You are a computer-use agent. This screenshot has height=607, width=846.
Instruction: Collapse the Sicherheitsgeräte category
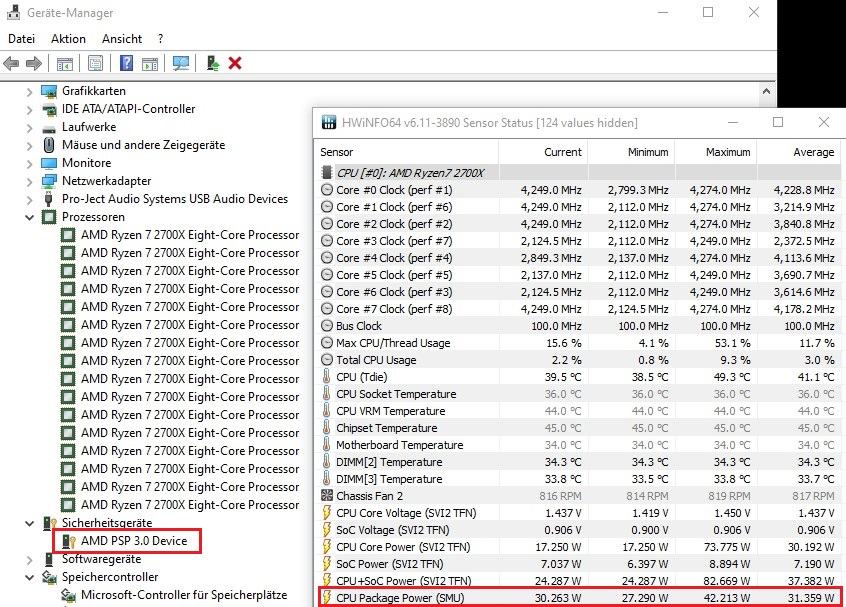click(30, 523)
